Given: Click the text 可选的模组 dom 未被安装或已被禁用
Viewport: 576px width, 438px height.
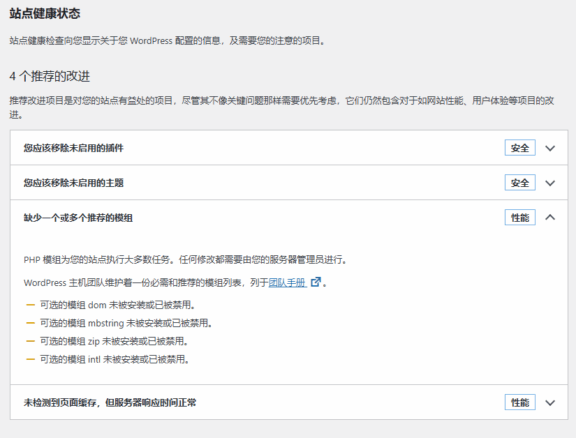Looking at the screenshot, I should click(x=117, y=305).
